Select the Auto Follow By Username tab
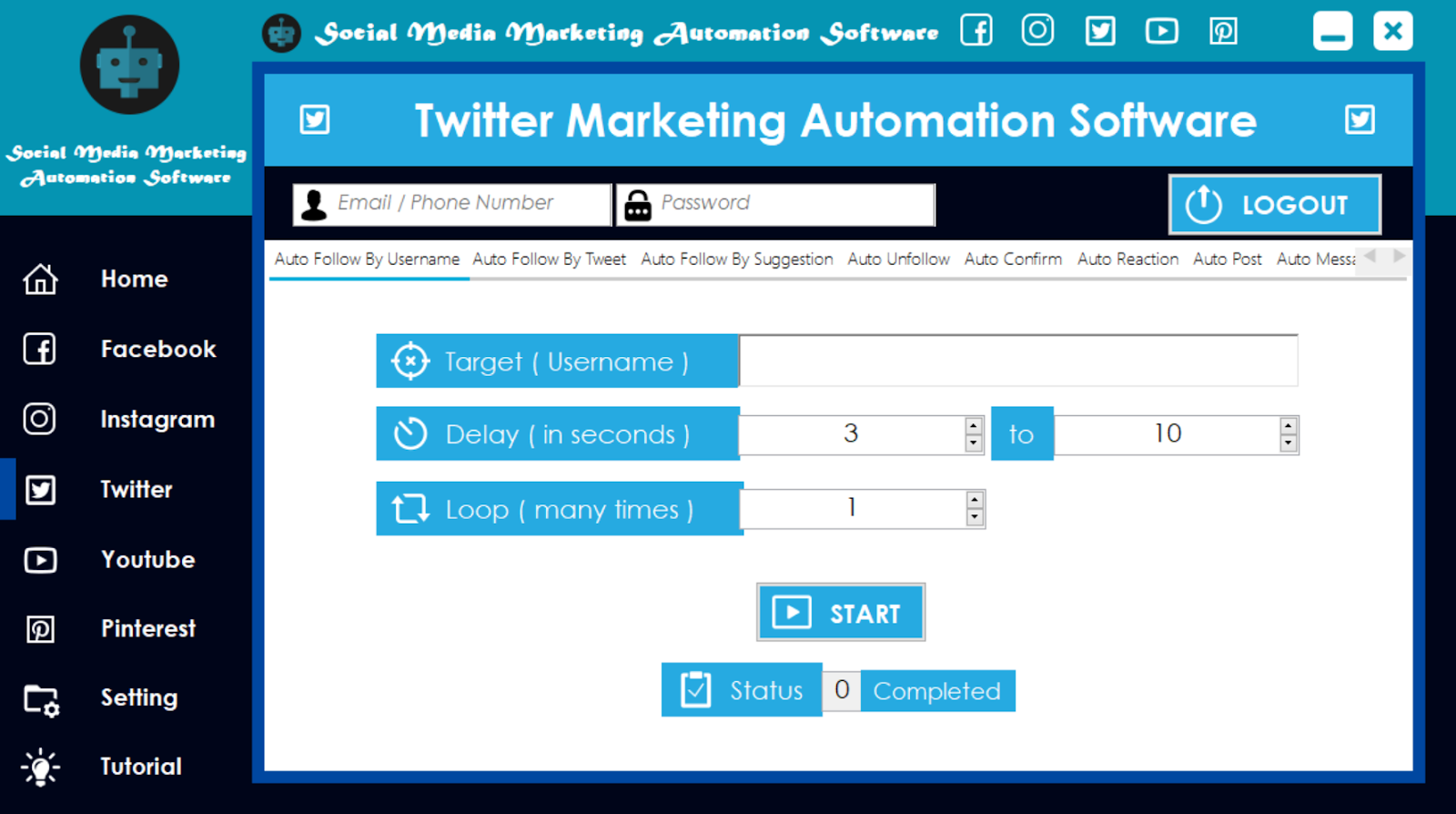Screen dimensions: 1456x814 (368, 259)
